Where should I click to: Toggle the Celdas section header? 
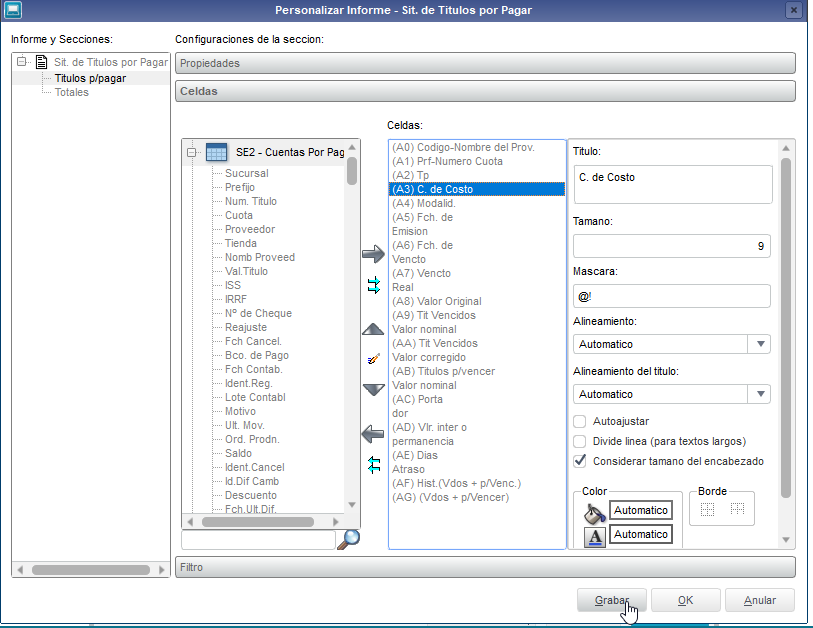[x=485, y=91]
